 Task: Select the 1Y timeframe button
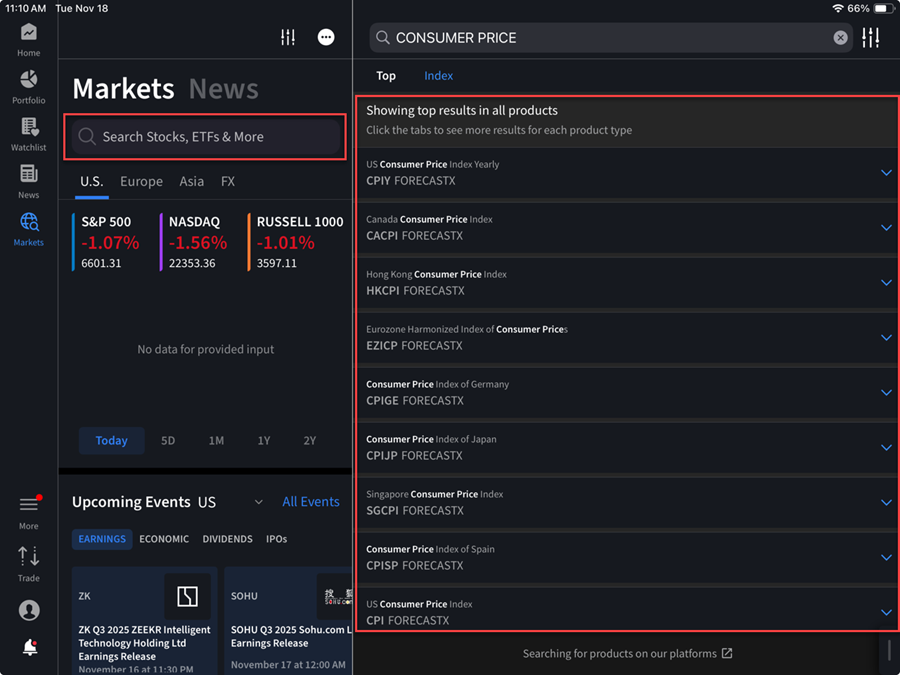[x=263, y=440]
